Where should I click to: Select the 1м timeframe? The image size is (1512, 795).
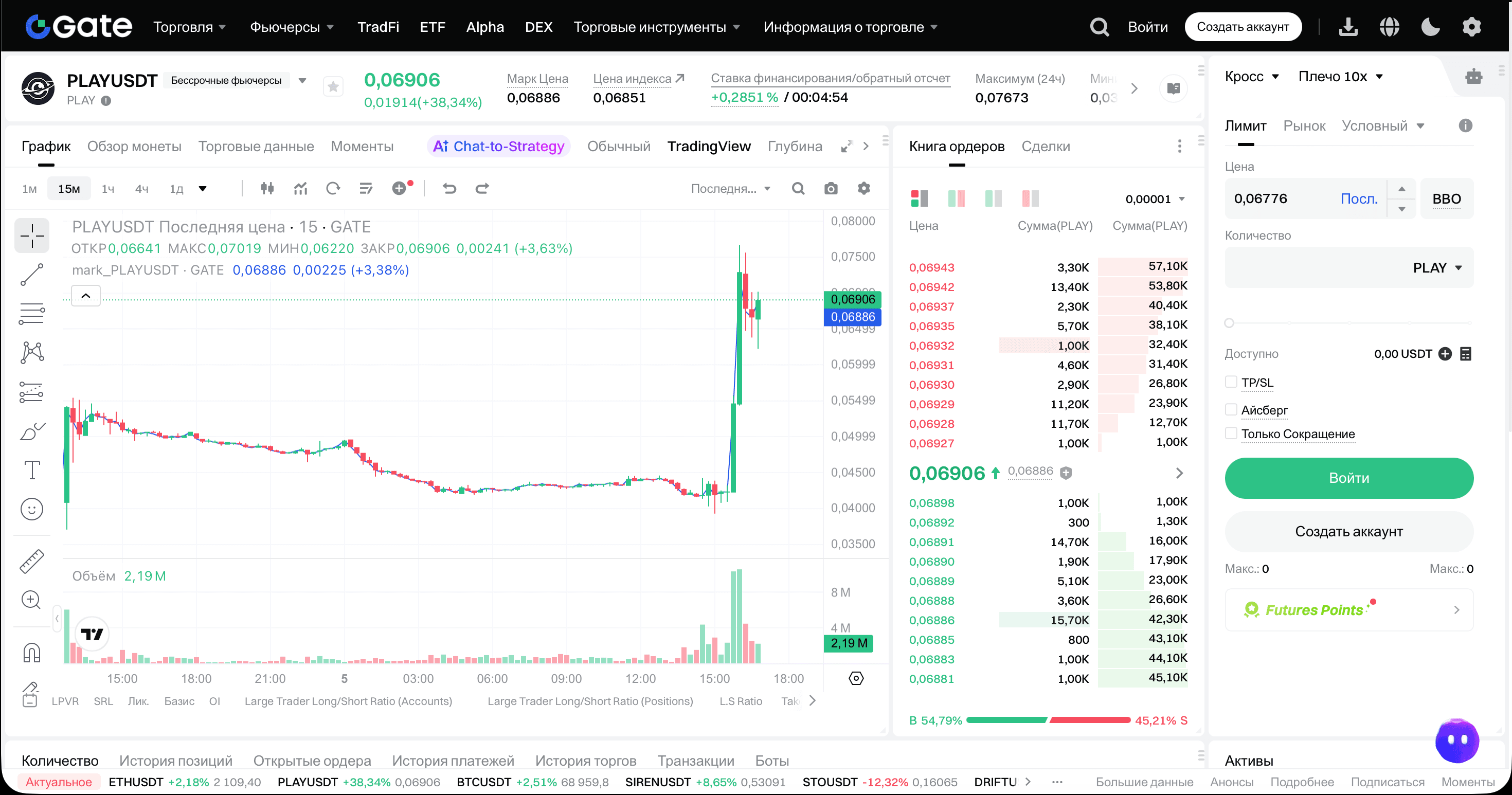tap(29, 189)
